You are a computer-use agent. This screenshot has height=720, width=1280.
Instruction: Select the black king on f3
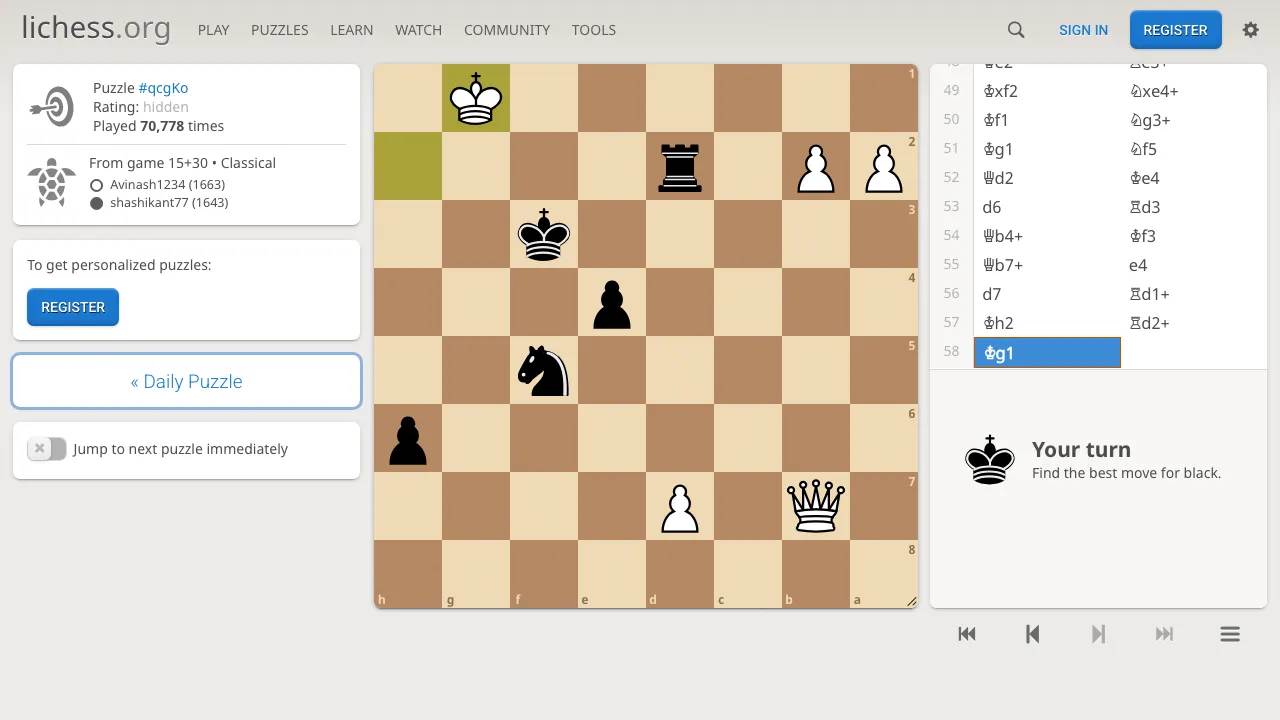[544, 234]
